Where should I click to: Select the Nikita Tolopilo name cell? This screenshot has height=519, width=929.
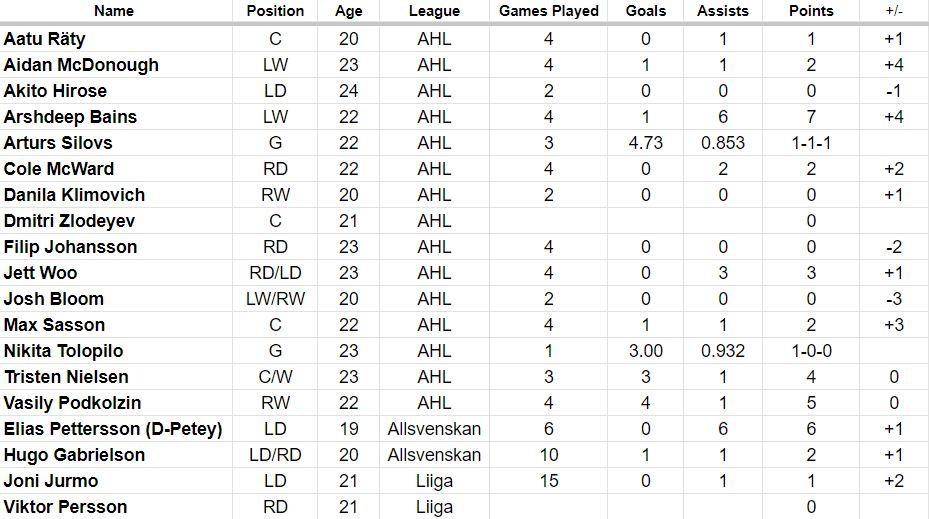64,351
